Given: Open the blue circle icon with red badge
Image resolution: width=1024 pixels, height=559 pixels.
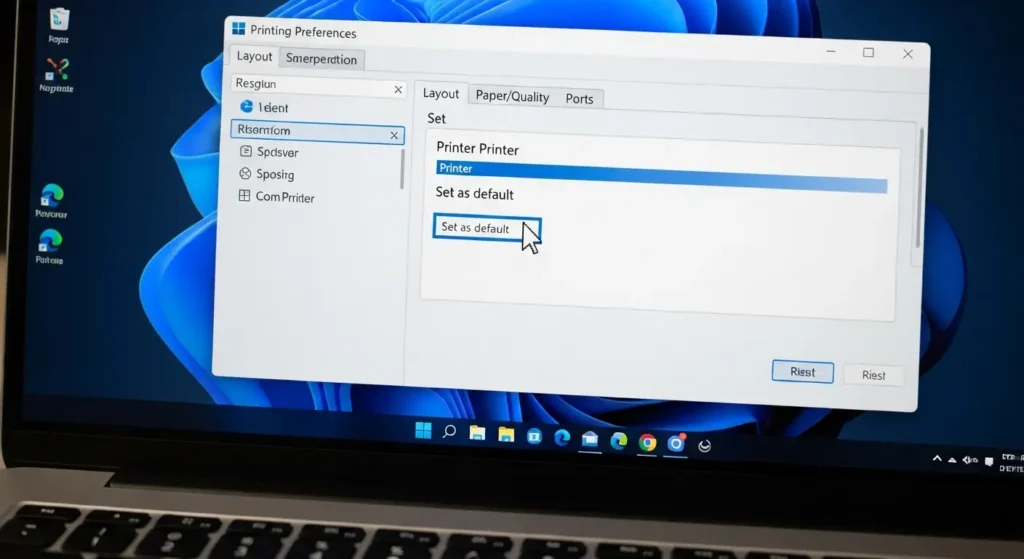Looking at the screenshot, I should pos(676,443).
